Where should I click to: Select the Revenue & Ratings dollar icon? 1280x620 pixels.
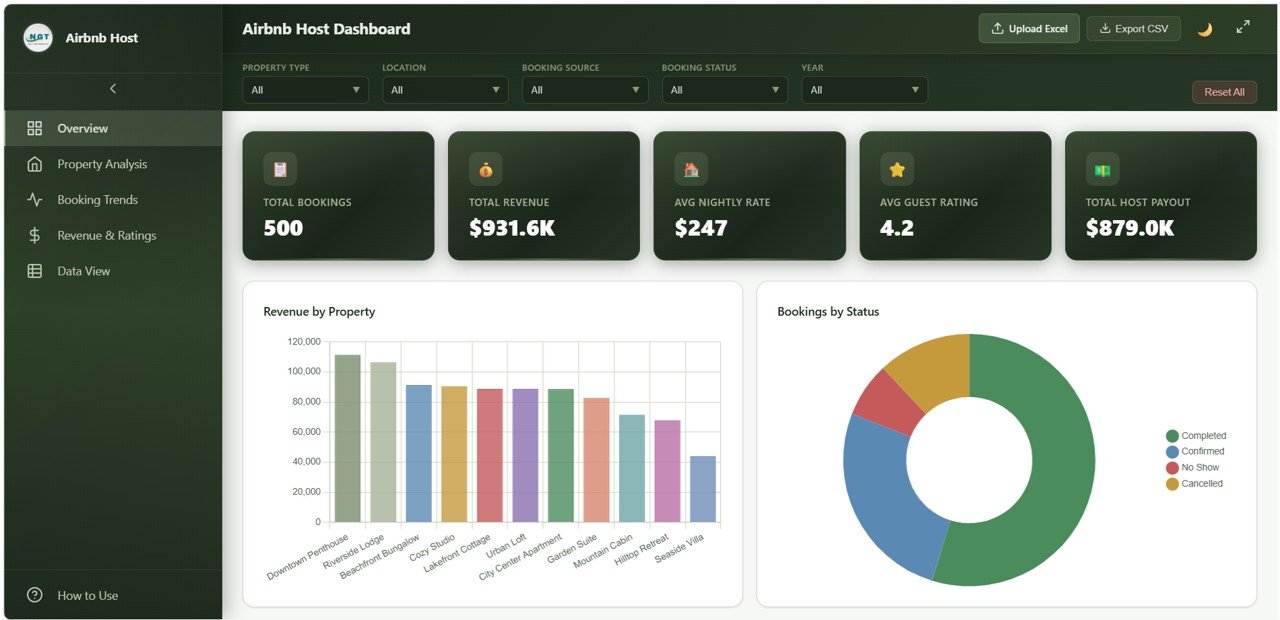tap(34, 235)
